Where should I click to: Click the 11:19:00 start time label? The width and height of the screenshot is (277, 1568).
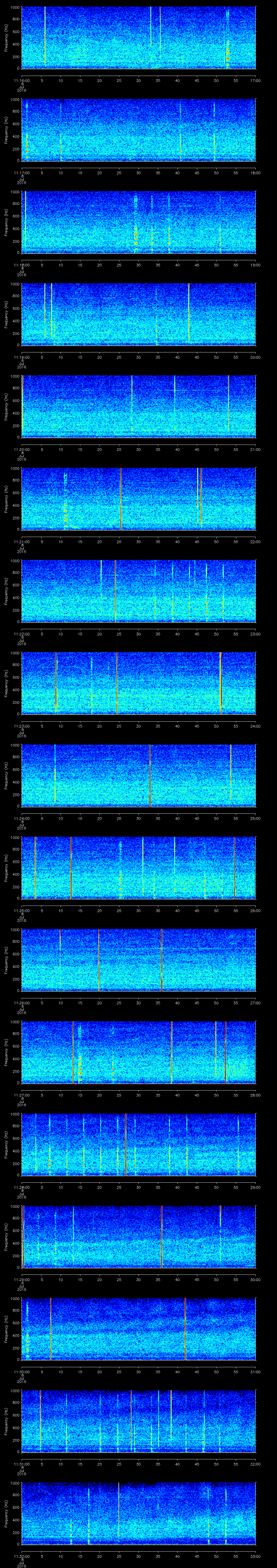22,357
